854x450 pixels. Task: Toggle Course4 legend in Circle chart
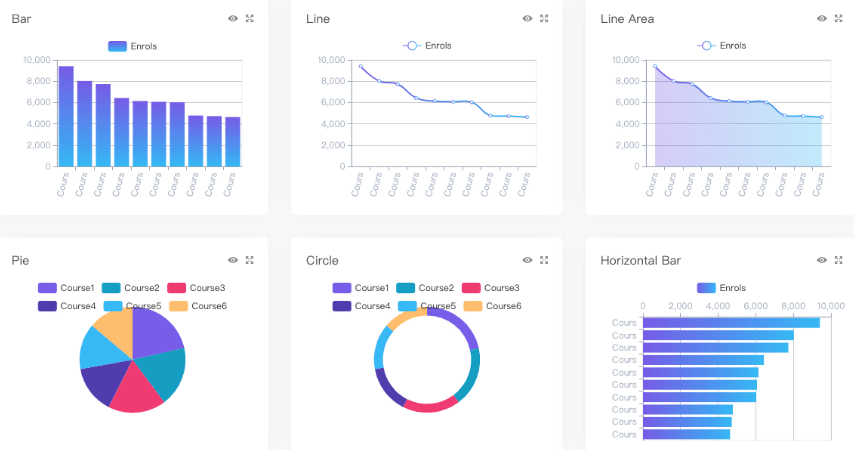[x=361, y=306]
